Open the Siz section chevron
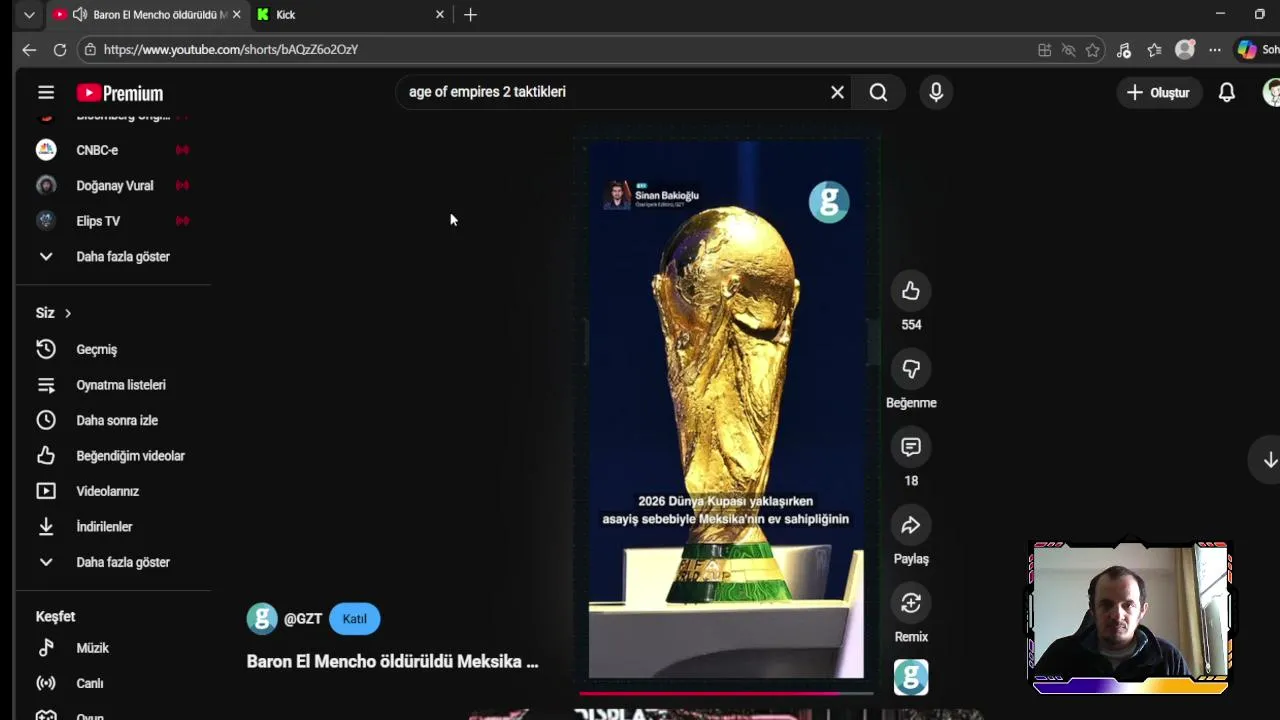 tap(68, 313)
